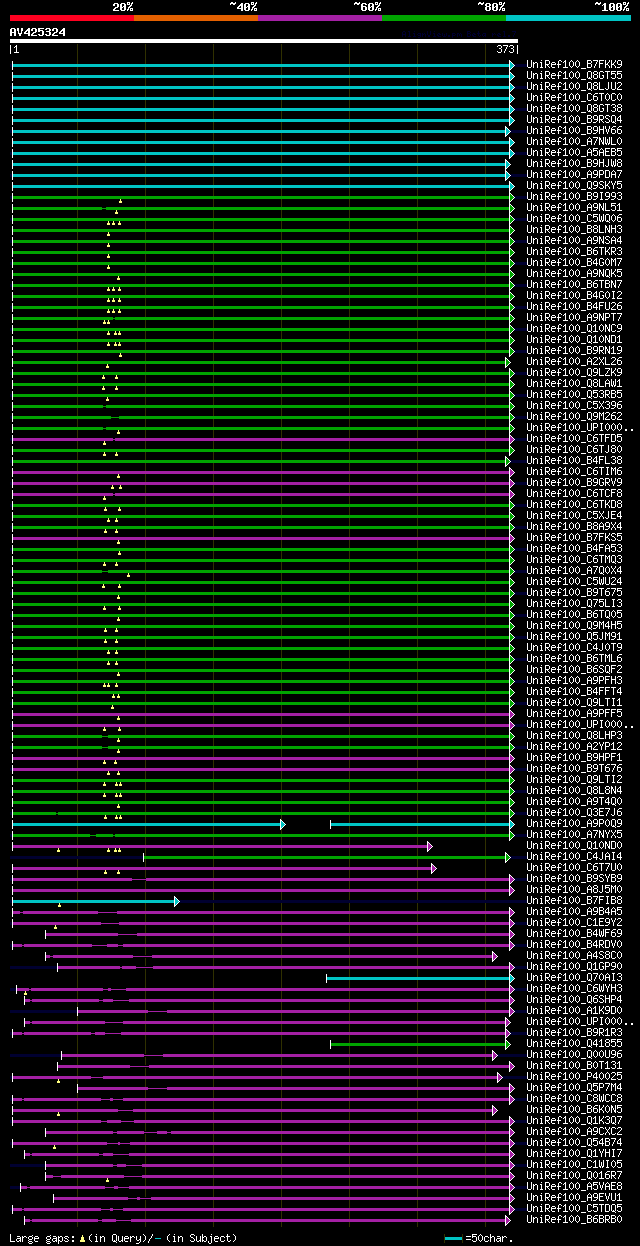Select the UniRef100_B6TBN7 label
Viewport: 640px width, 1246px height.
[574, 285]
